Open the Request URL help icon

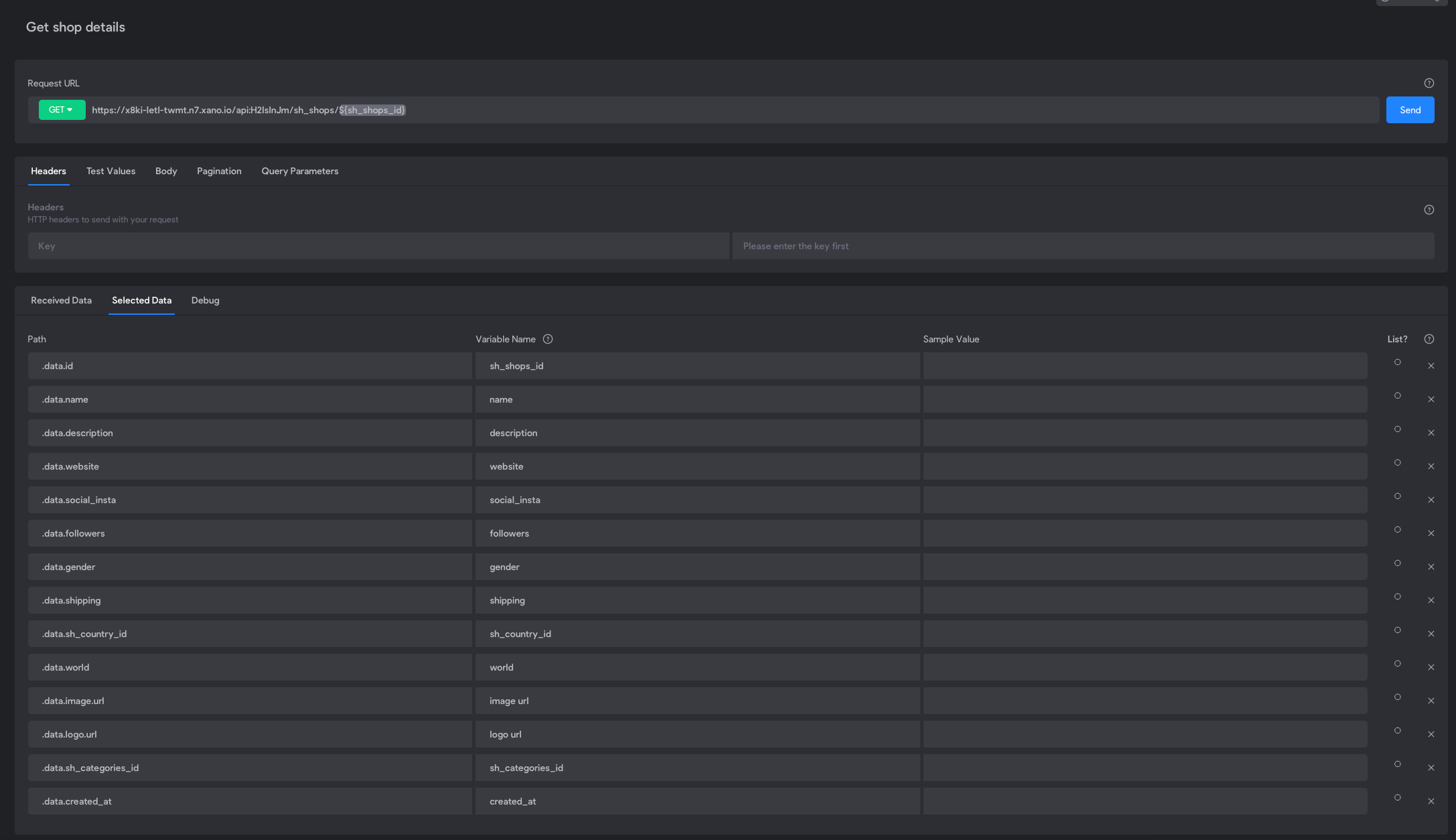coord(1429,83)
